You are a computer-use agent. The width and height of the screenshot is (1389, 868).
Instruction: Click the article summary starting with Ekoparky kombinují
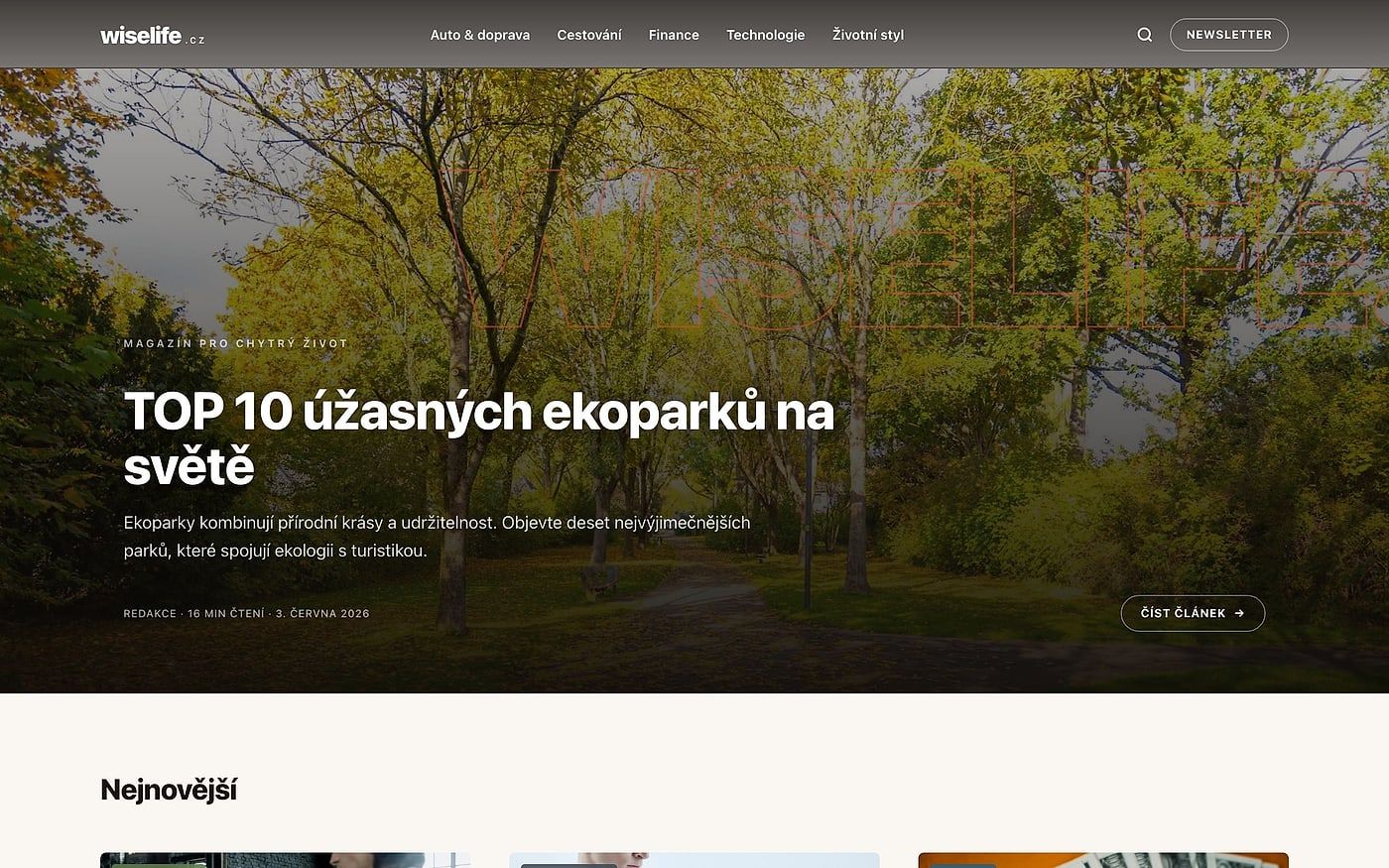[438, 537]
